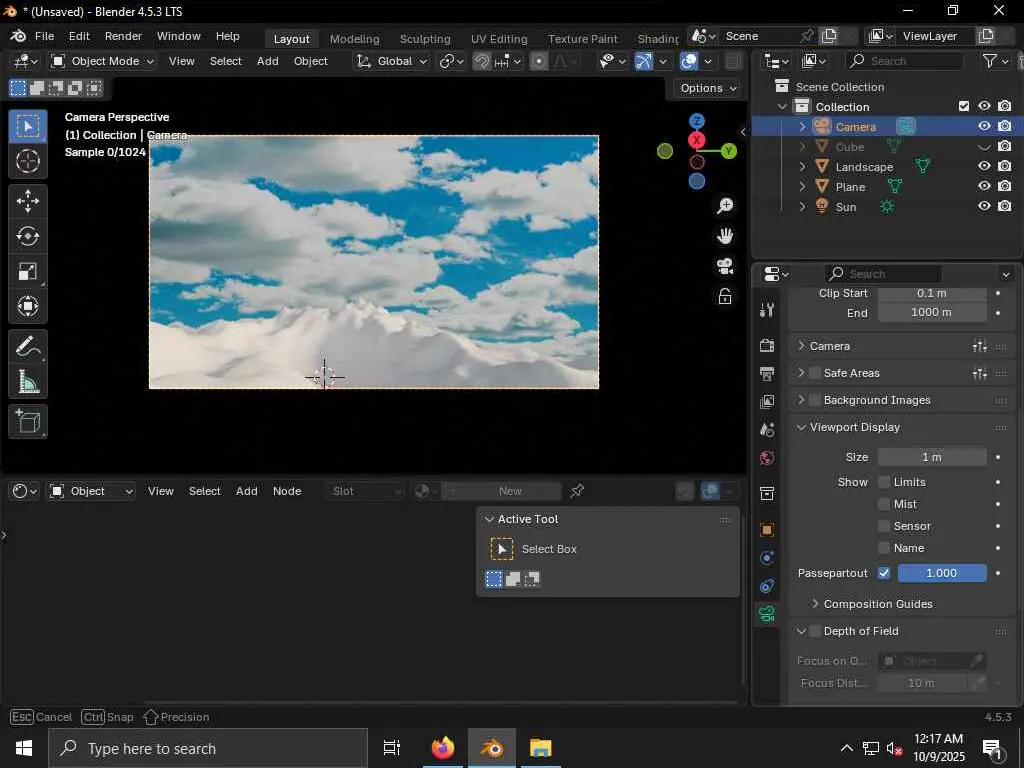Pick the Measure tool
The width and height of the screenshot is (1024, 768).
(28, 382)
